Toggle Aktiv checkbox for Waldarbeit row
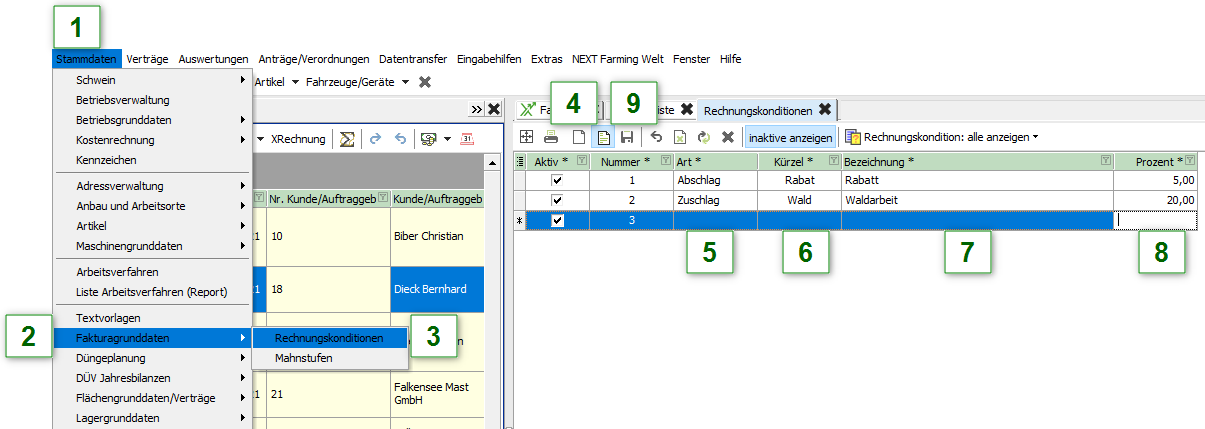The width and height of the screenshot is (1205, 429). [558, 201]
